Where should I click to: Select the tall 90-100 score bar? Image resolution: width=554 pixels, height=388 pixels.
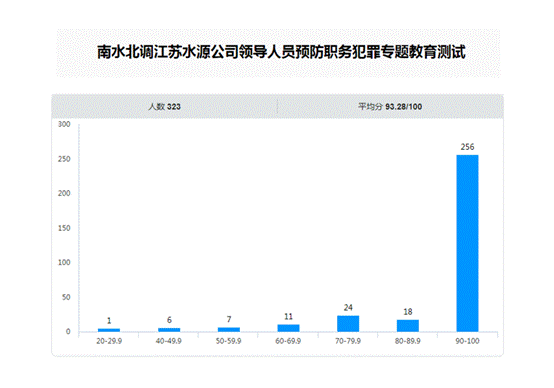coord(467,243)
